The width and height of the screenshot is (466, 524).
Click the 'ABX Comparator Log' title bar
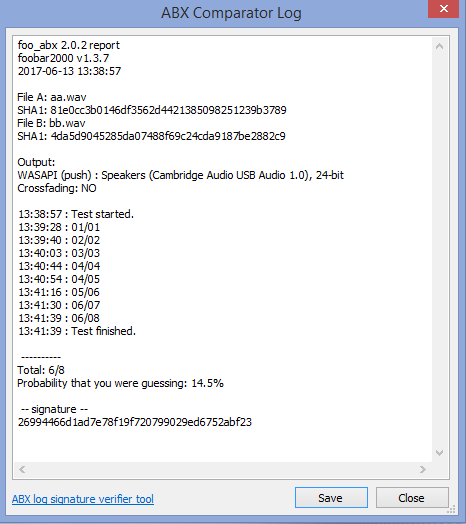pos(231,13)
